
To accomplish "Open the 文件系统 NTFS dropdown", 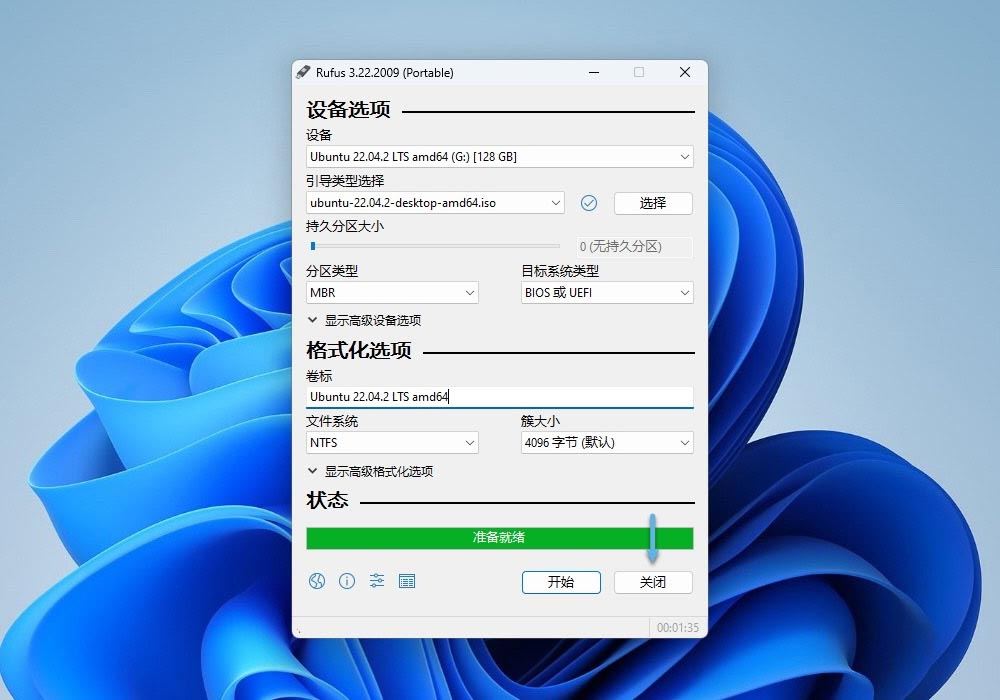I will (x=392, y=443).
